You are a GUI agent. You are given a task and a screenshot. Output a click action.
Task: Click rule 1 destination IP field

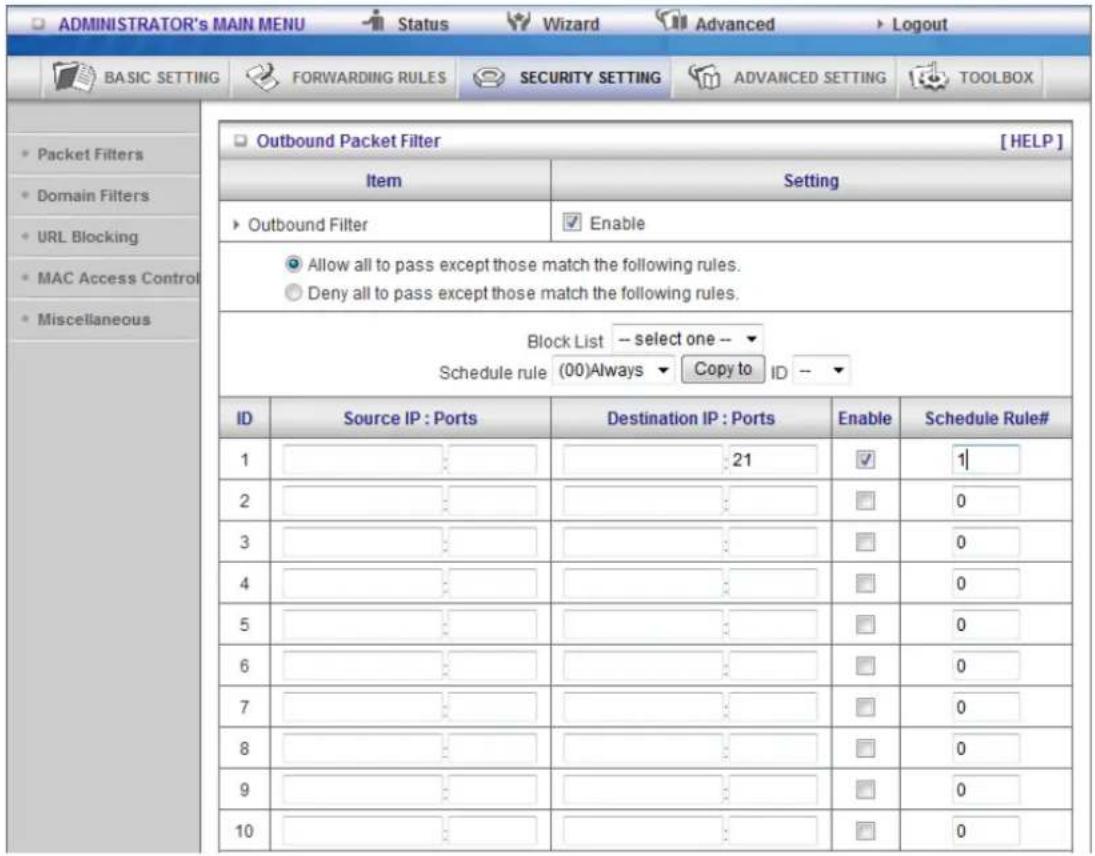click(x=643, y=459)
